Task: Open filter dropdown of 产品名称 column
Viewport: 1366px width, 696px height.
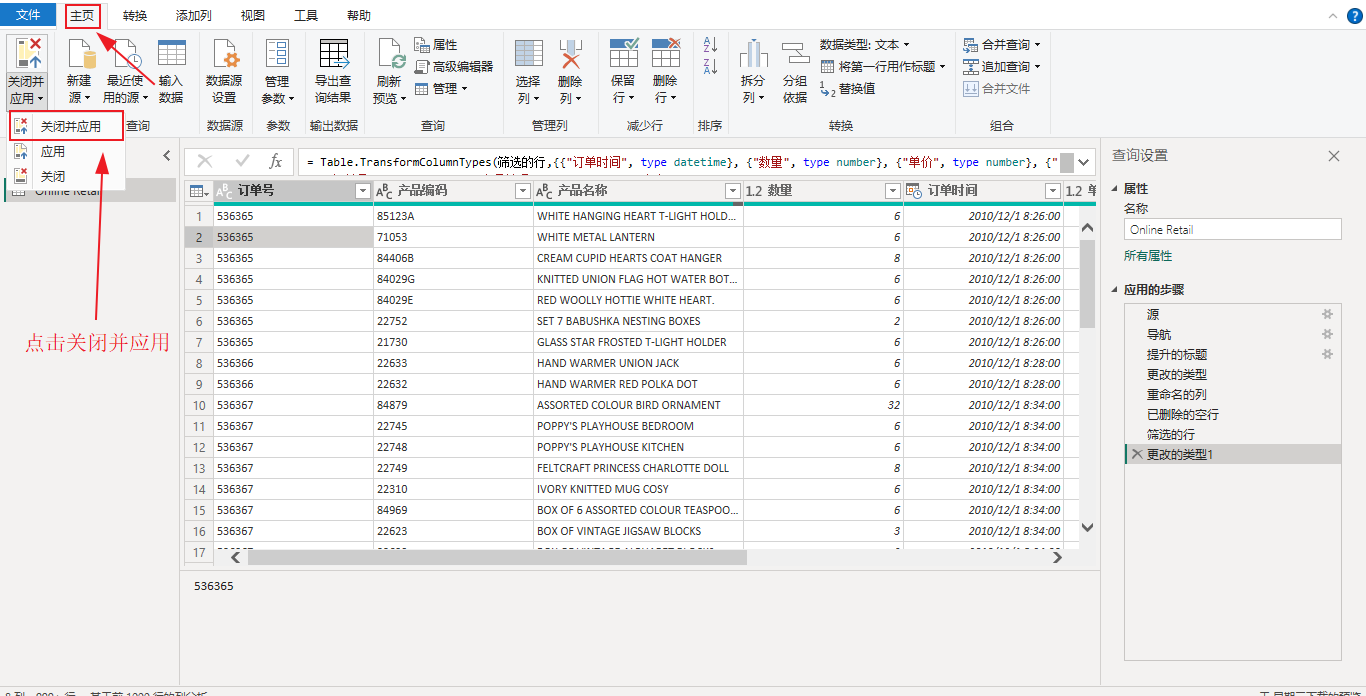Action: pyautogui.click(x=732, y=191)
